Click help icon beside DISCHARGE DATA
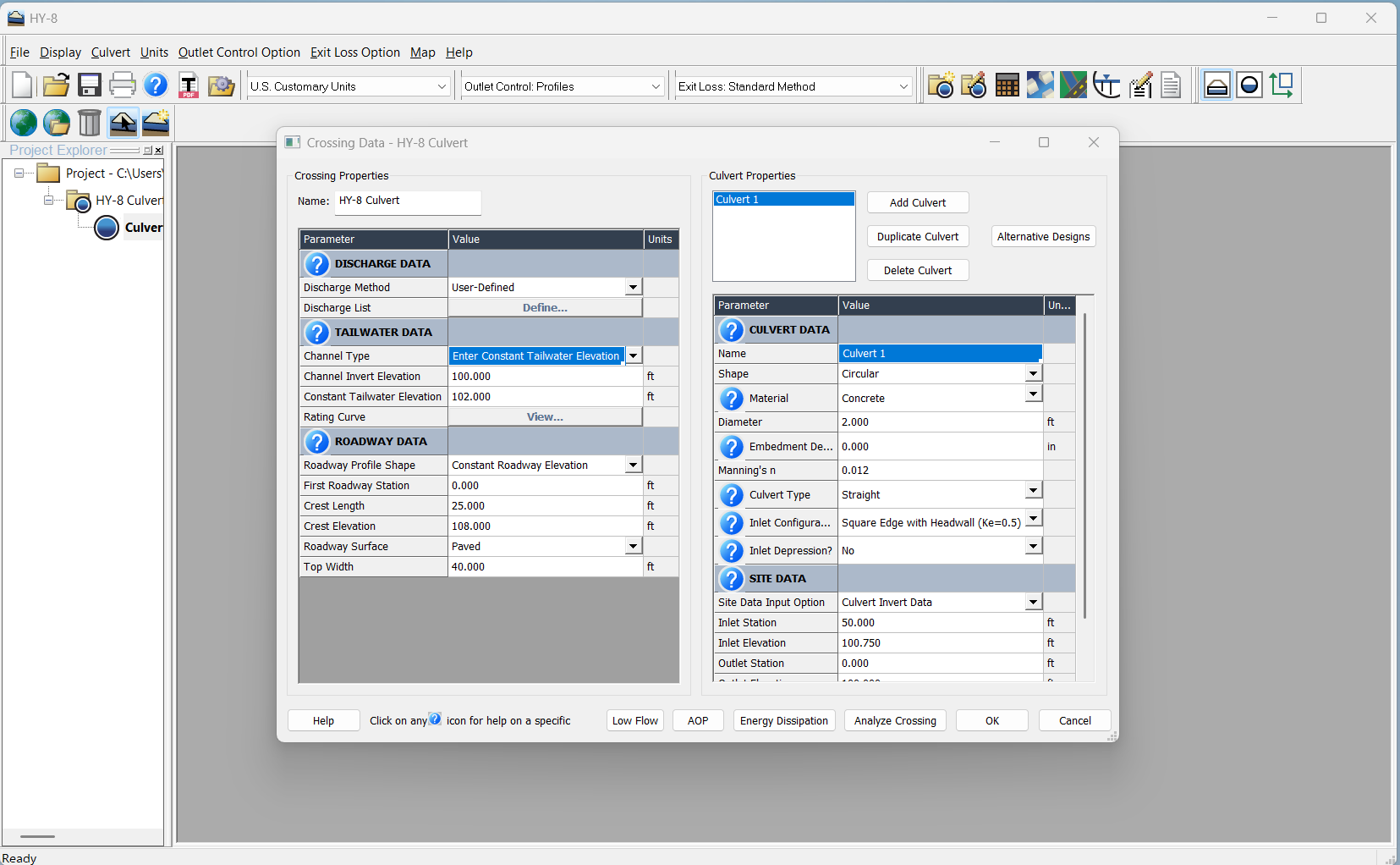 point(316,264)
